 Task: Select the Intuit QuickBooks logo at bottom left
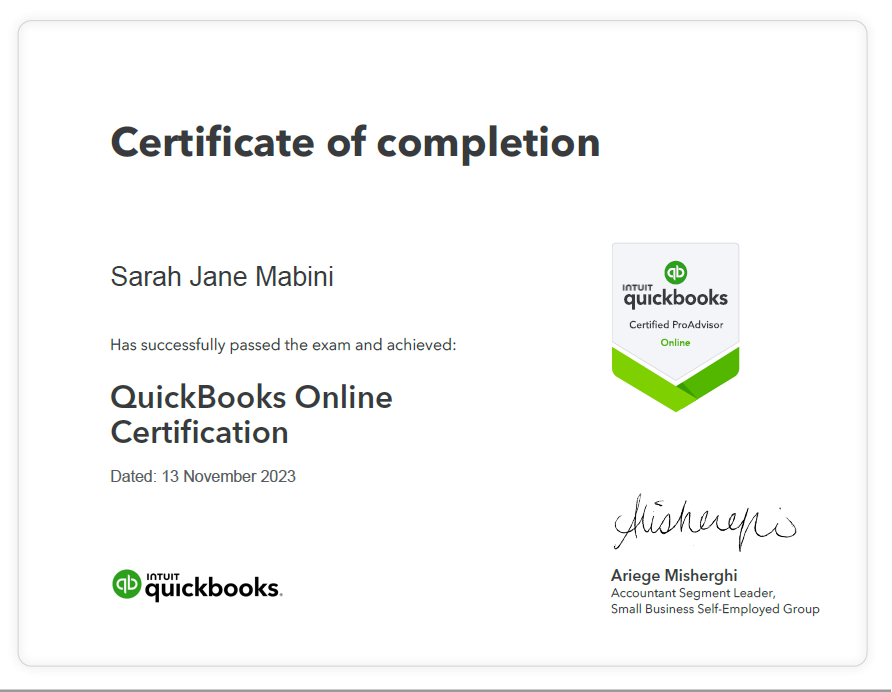[196, 585]
